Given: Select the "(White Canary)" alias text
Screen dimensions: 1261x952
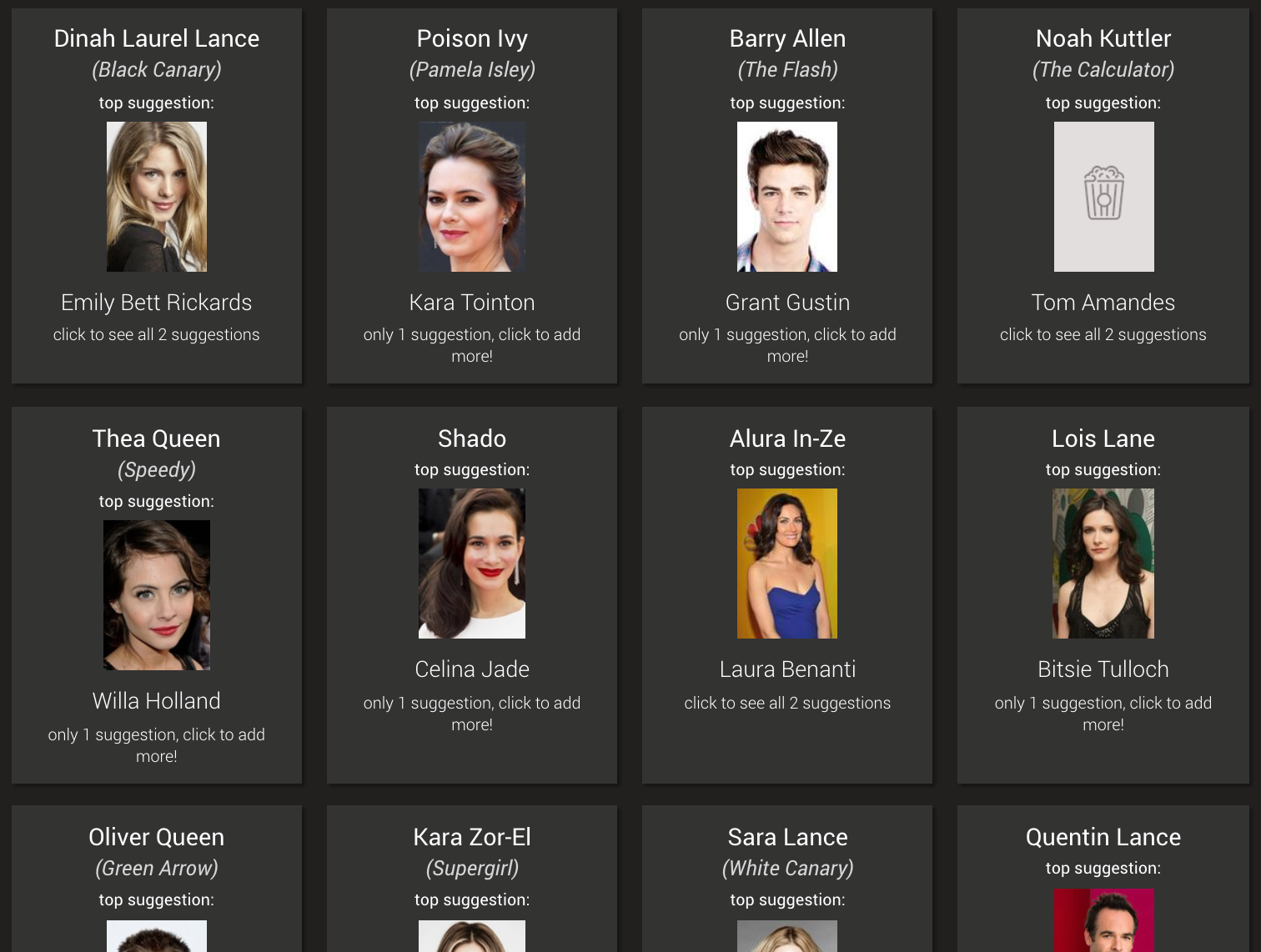Looking at the screenshot, I should (787, 869).
